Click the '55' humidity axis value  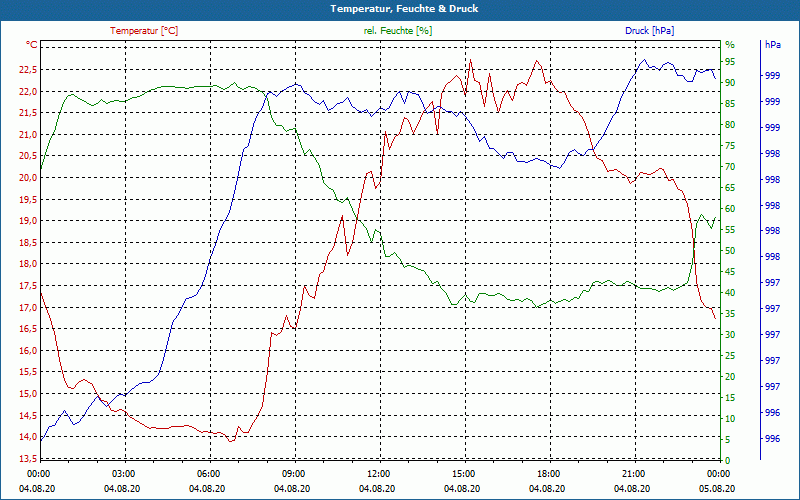[730, 230]
